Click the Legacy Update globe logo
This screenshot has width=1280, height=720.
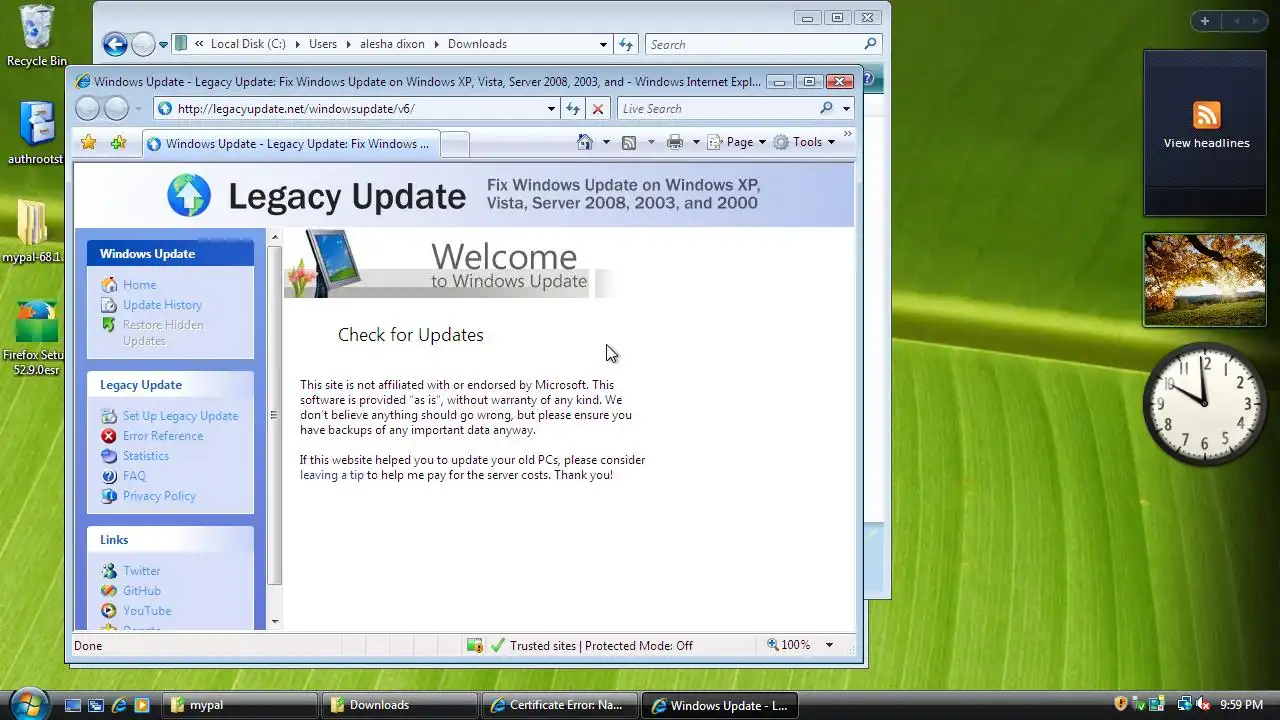pyautogui.click(x=189, y=195)
